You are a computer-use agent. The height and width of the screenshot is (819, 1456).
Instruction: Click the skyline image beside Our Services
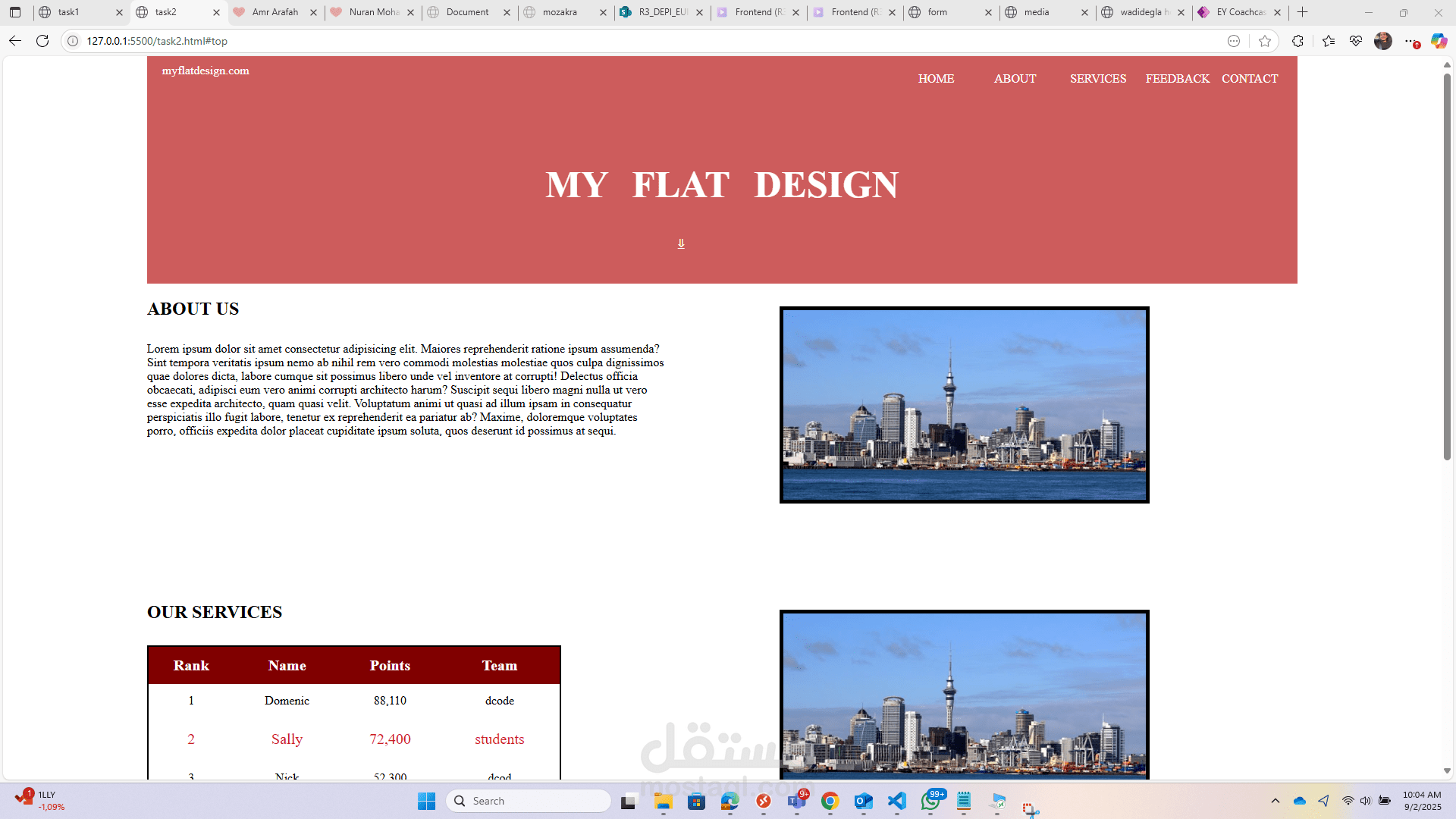(965, 695)
